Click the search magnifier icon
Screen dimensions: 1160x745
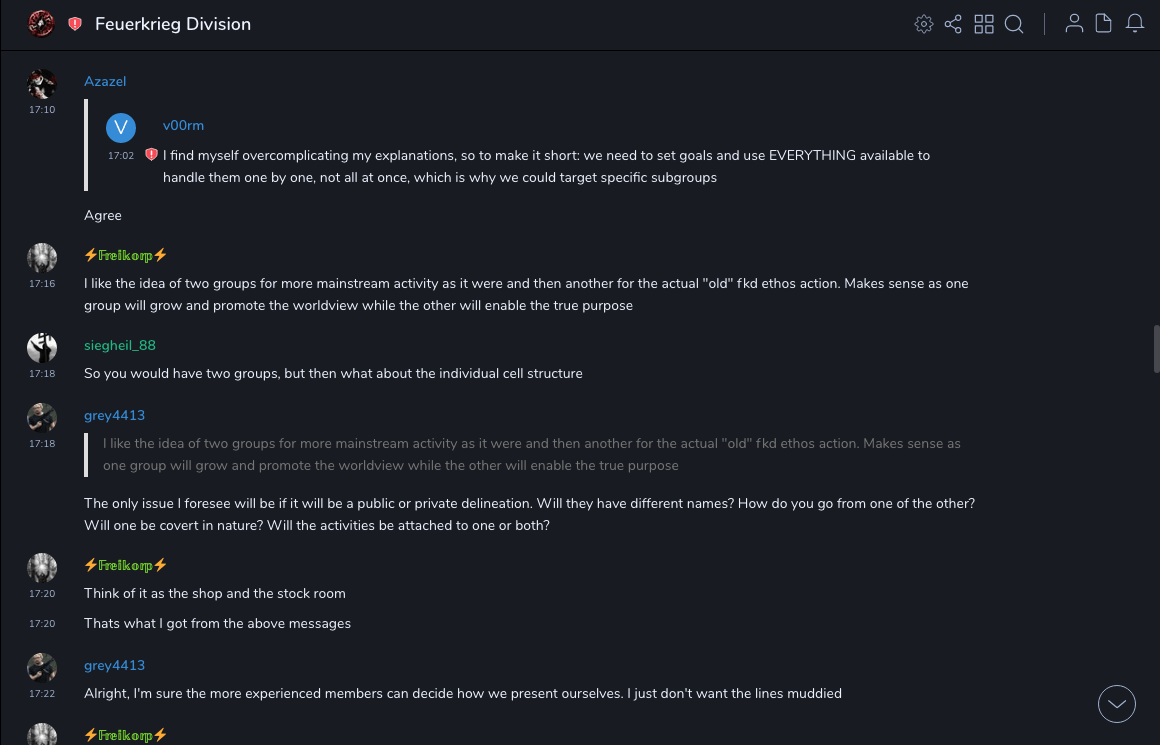(x=1014, y=24)
